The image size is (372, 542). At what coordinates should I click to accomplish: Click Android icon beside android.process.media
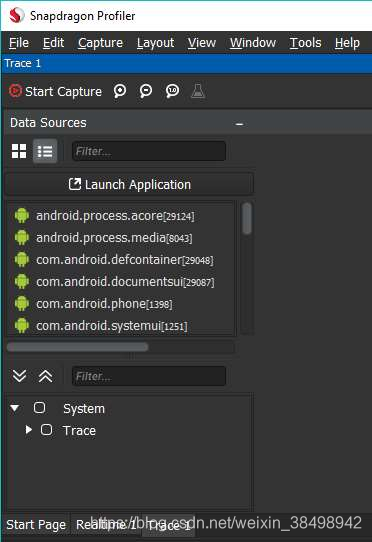point(22,237)
